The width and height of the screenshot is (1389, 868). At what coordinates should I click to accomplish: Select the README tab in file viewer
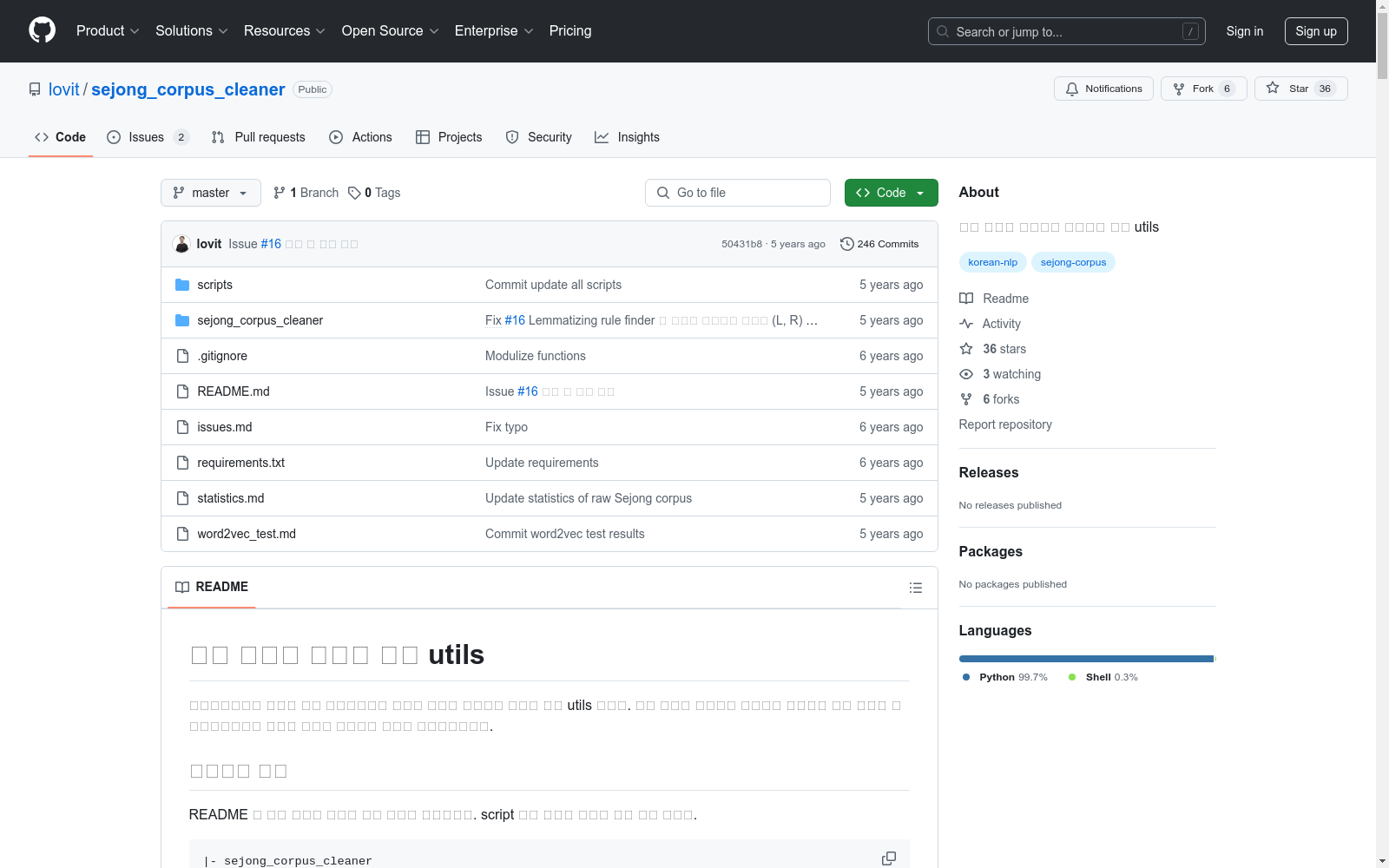click(212, 587)
